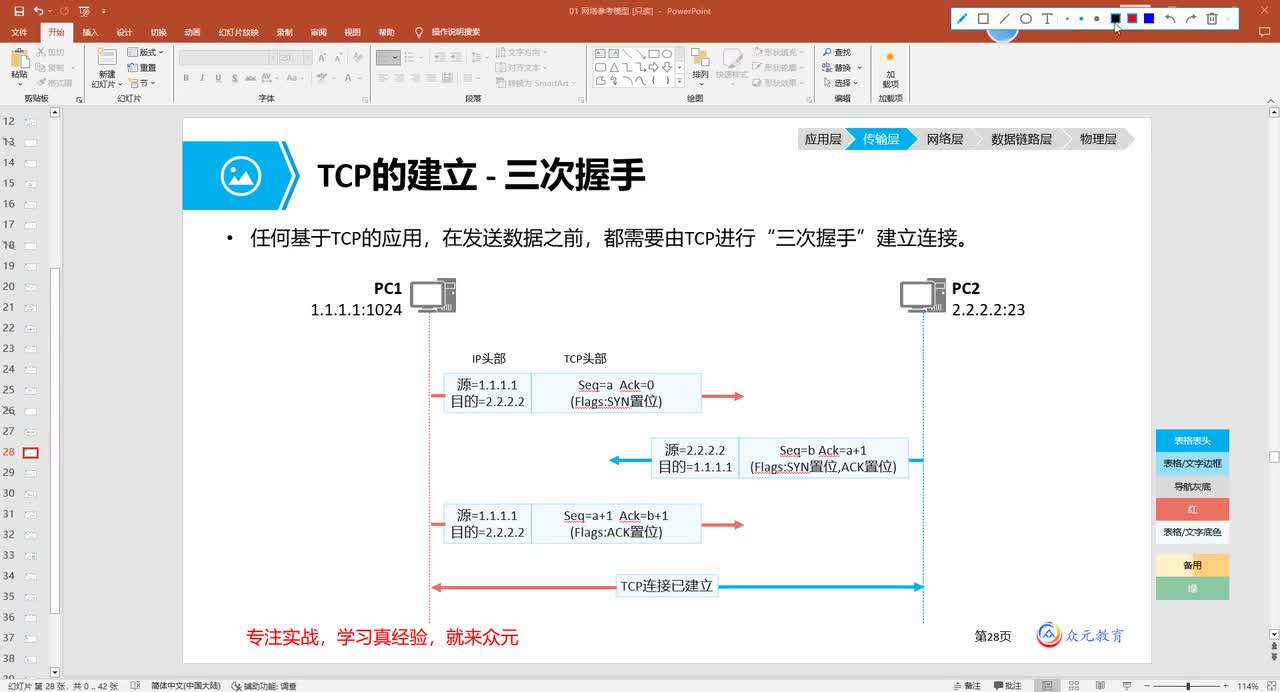Click the 应用层 navigation chevron on slide
Image resolution: width=1280 pixels, height=692 pixels.
(823, 140)
